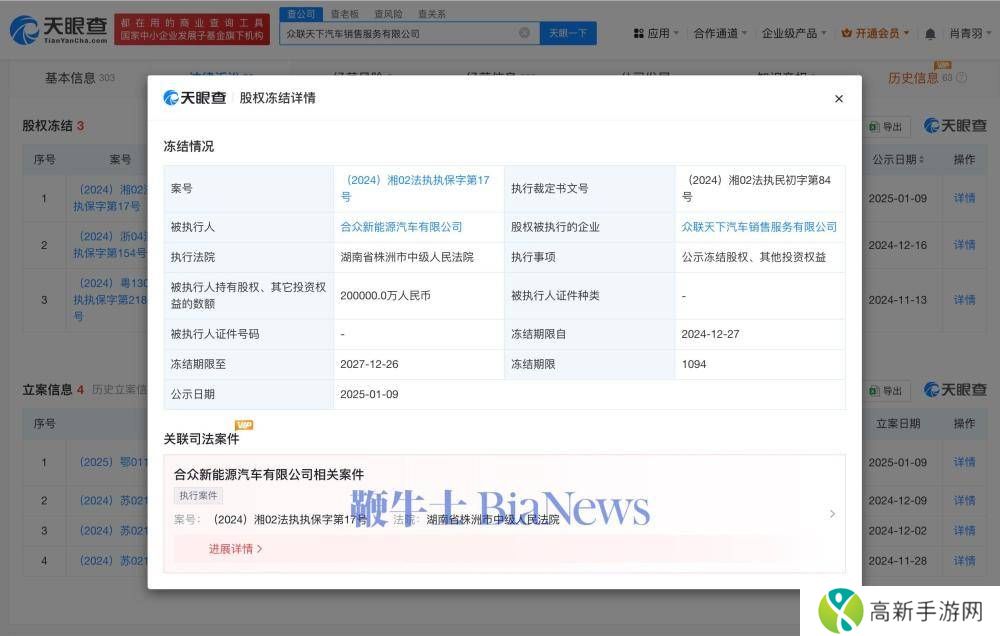Switch to the 查风险 search tab
The image size is (1000, 636).
tap(389, 14)
